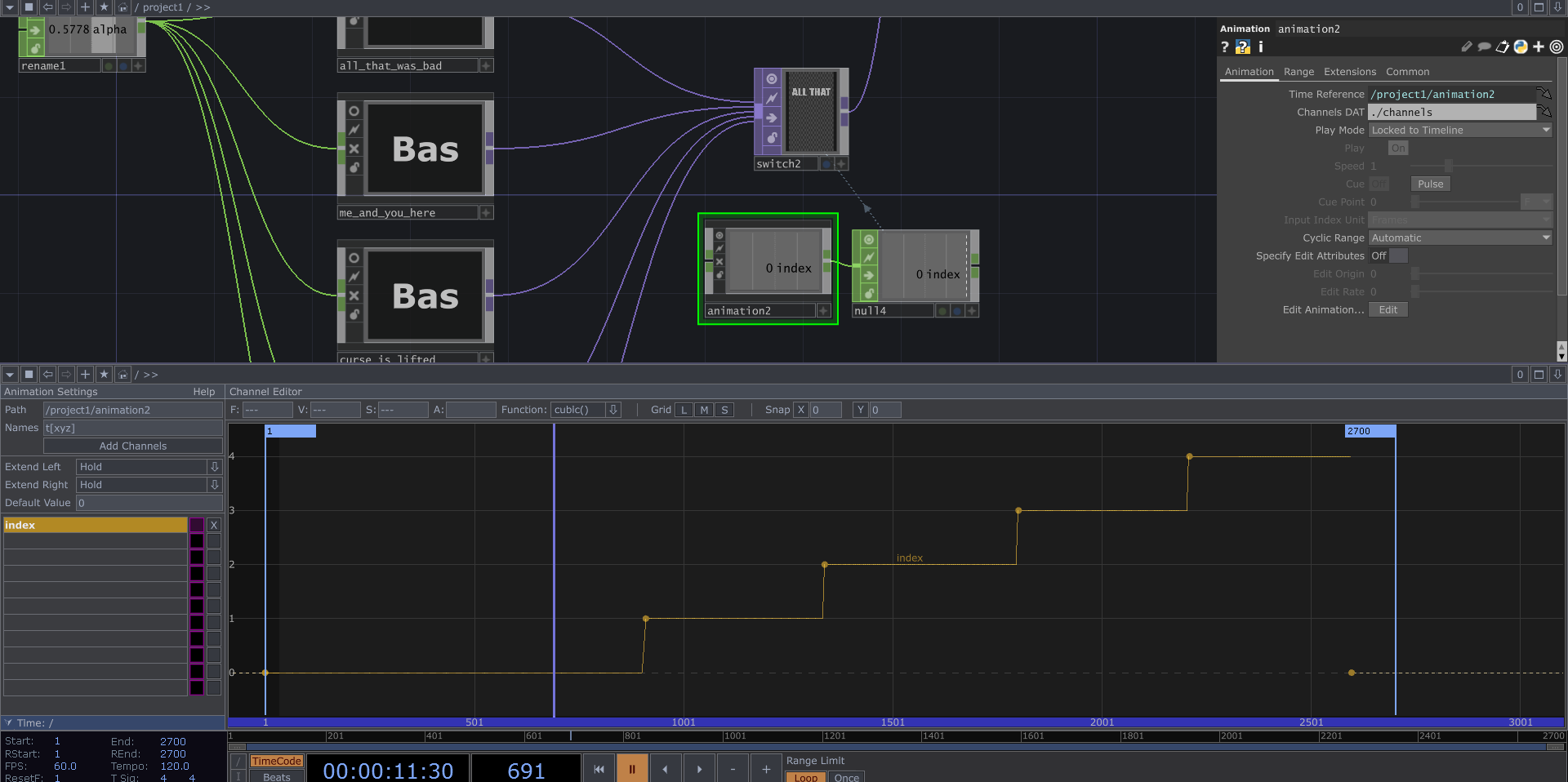Click the index channel color swatch

197,525
